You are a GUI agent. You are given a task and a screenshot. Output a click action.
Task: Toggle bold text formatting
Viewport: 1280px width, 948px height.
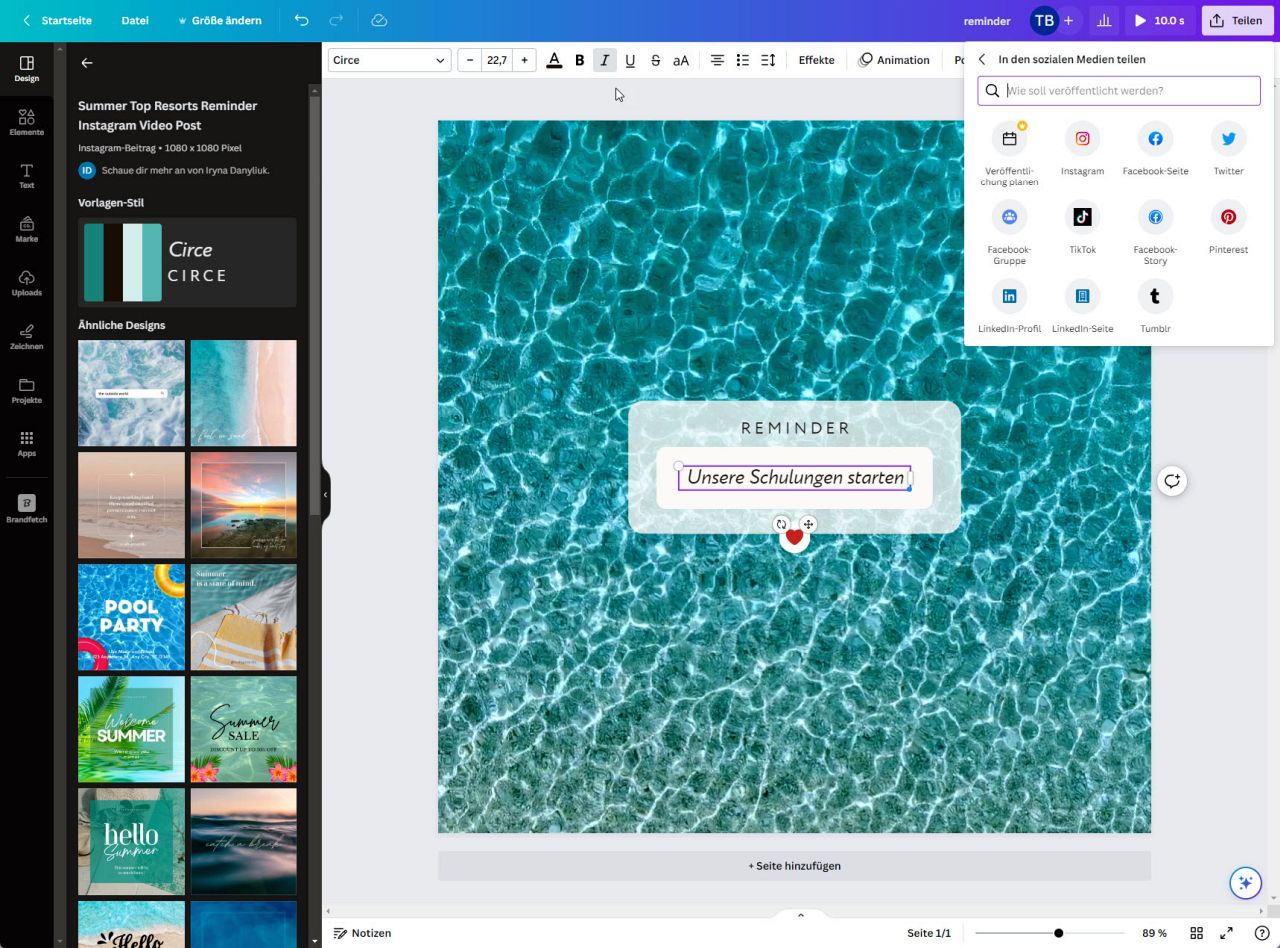click(579, 60)
